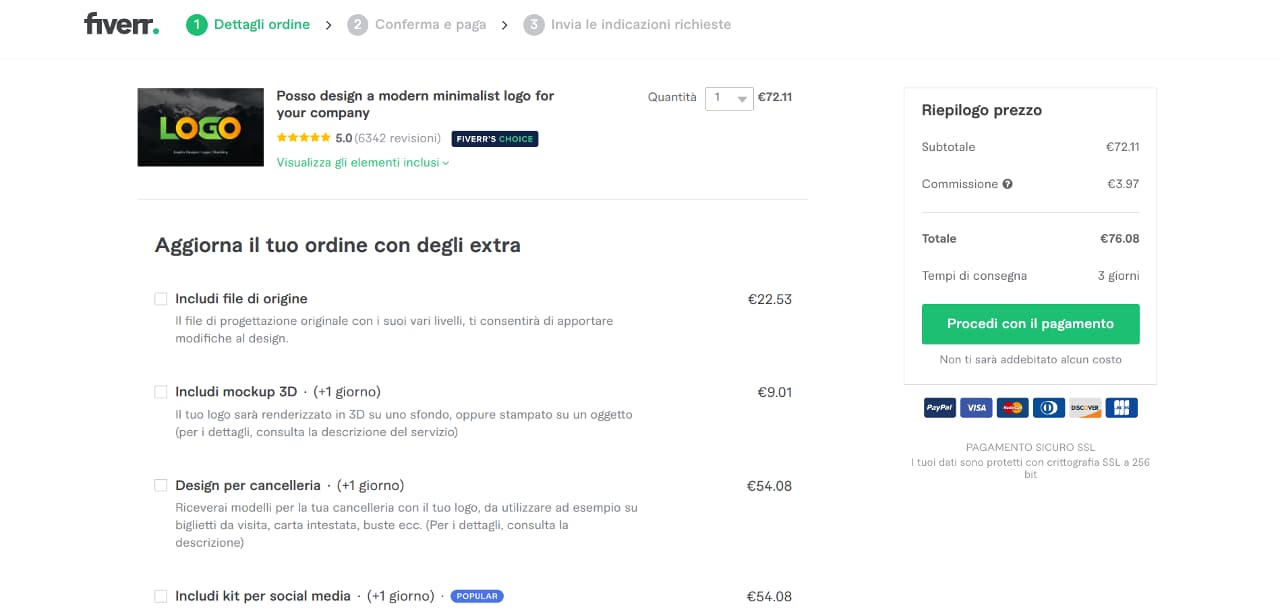This screenshot has width=1280, height=610.
Task: Tick the Design per cancelleria checkbox
Action: coord(161,486)
